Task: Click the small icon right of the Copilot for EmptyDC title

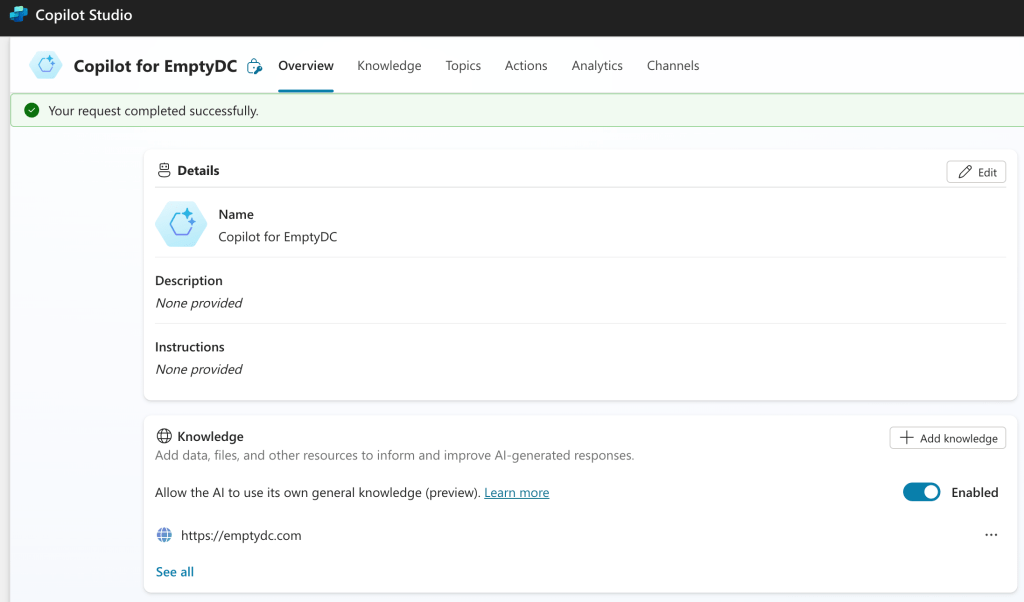Action: click(255, 67)
